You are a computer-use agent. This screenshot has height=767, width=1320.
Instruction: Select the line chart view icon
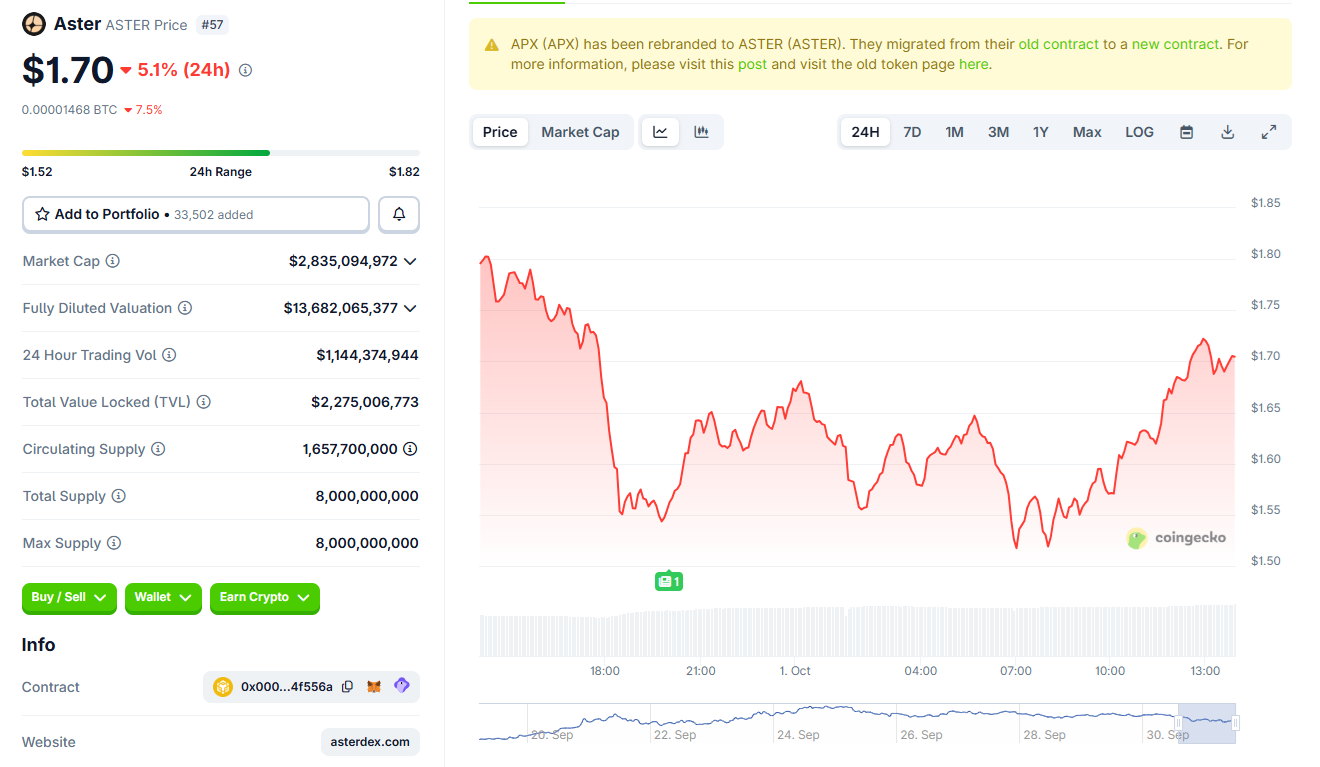[x=661, y=132]
